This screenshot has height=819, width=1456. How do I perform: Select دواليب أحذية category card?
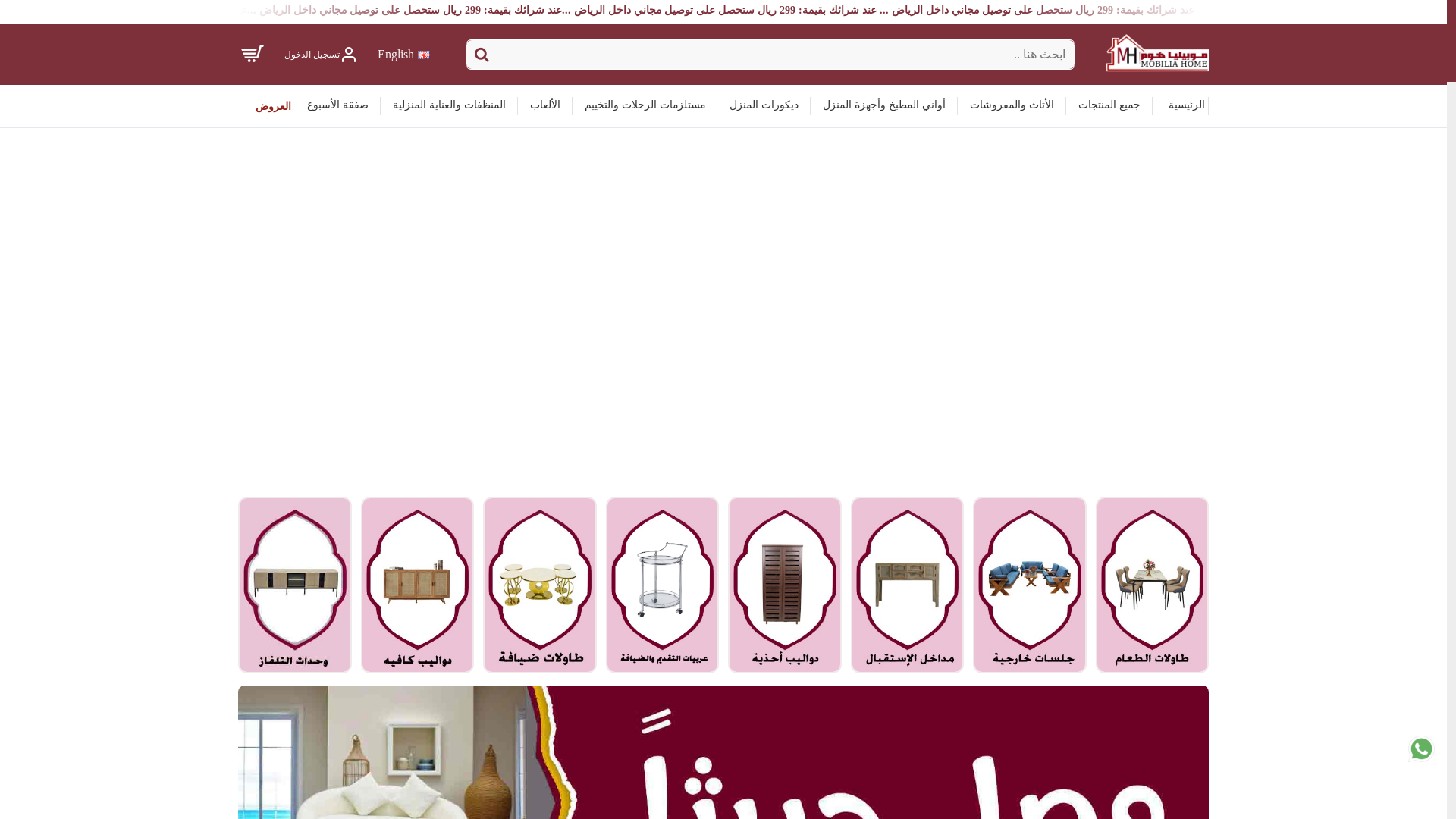pyautogui.click(x=785, y=585)
